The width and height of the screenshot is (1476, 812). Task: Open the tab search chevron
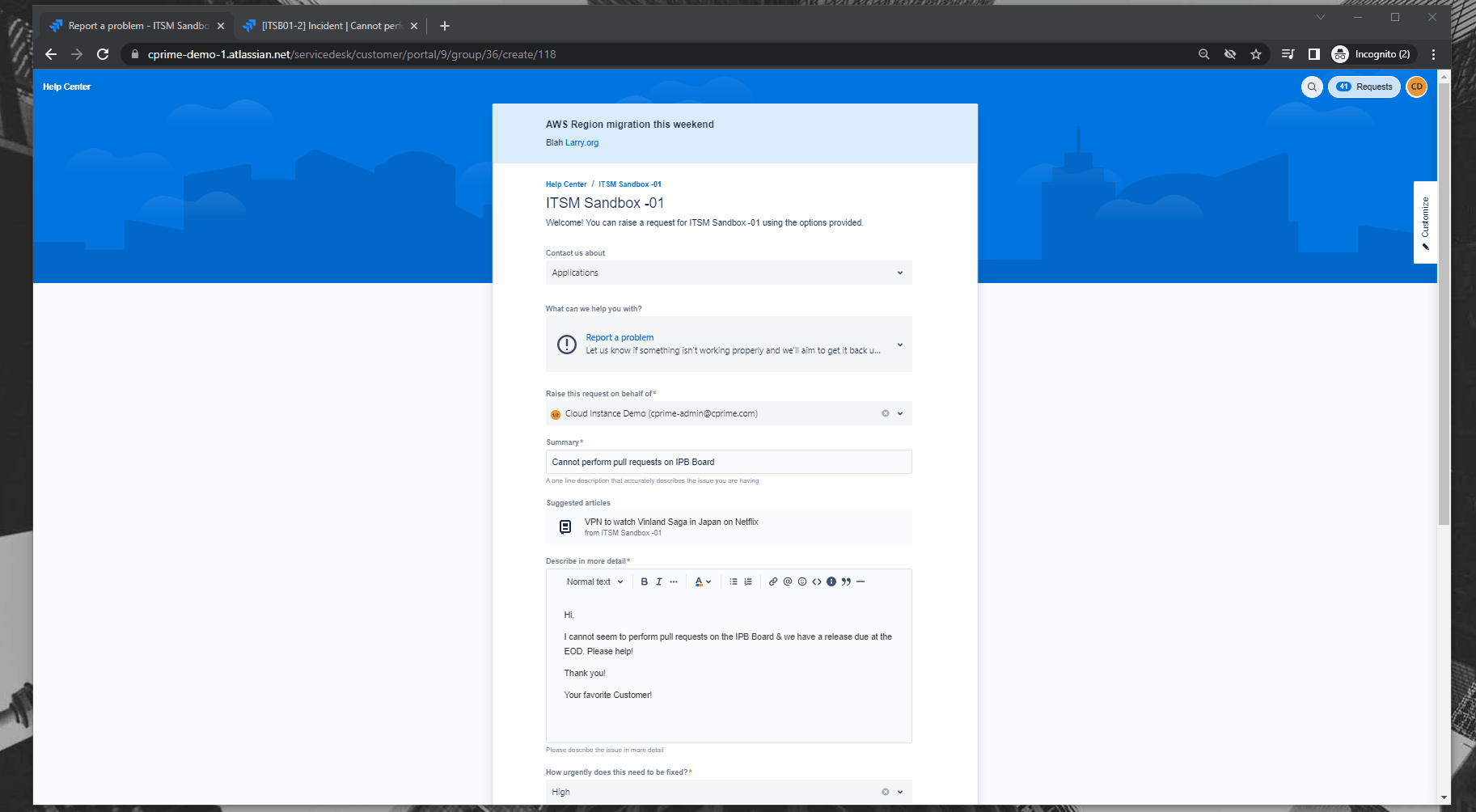coord(1321,17)
